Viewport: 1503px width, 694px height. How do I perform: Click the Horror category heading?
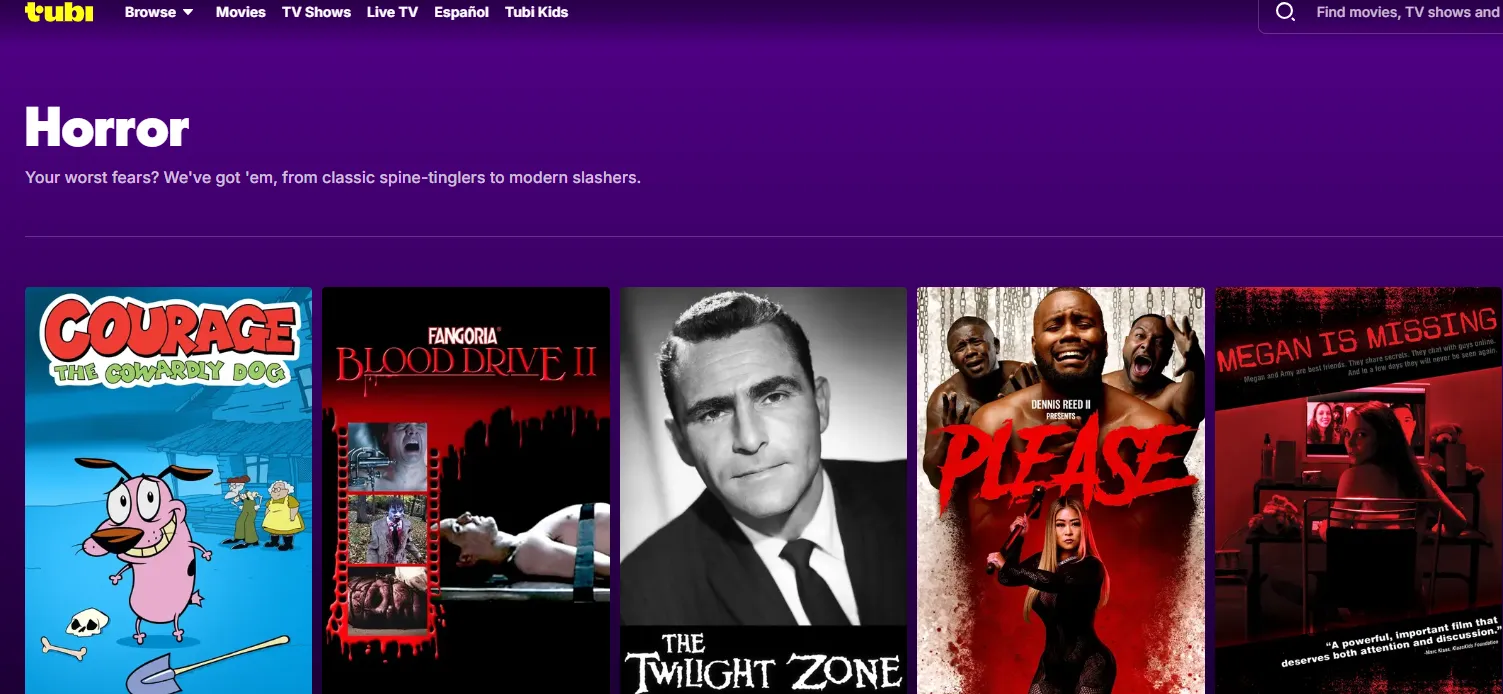[x=107, y=128]
